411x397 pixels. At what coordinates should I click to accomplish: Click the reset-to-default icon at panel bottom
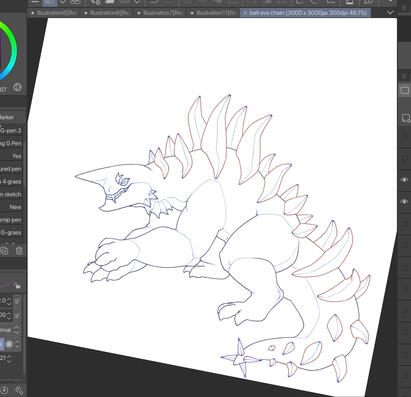point(4,390)
